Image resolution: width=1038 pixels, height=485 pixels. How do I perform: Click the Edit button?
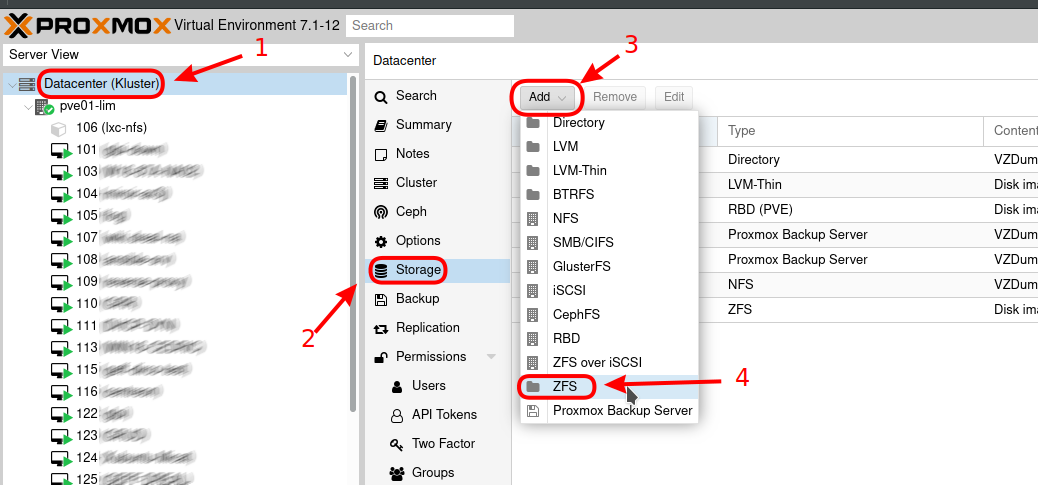click(x=674, y=97)
